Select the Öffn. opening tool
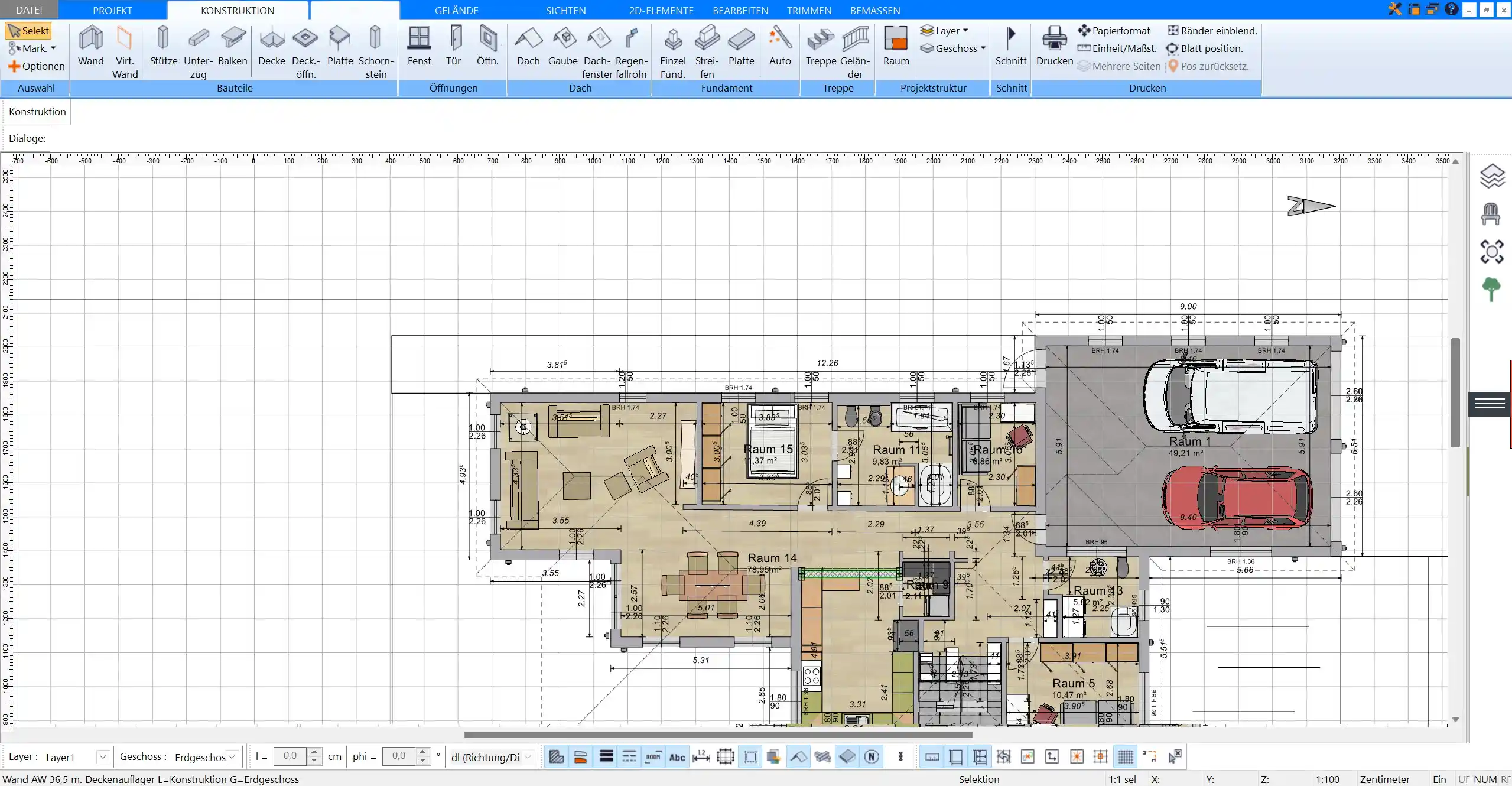1512x786 pixels. (487, 46)
